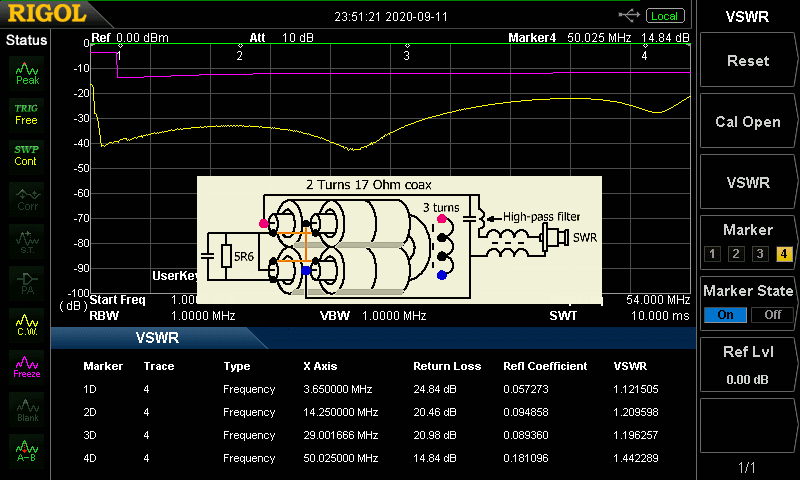Select marker 3 in Marker softkey
Screen dimensions: 800x480
pyautogui.click(x=760, y=253)
